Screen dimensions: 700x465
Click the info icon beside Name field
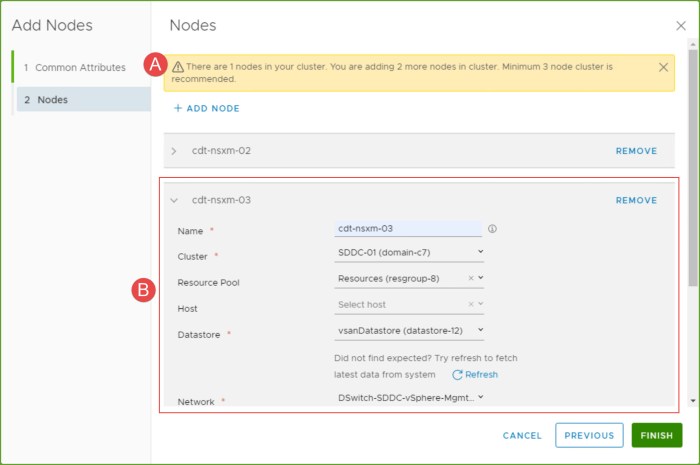click(x=492, y=229)
